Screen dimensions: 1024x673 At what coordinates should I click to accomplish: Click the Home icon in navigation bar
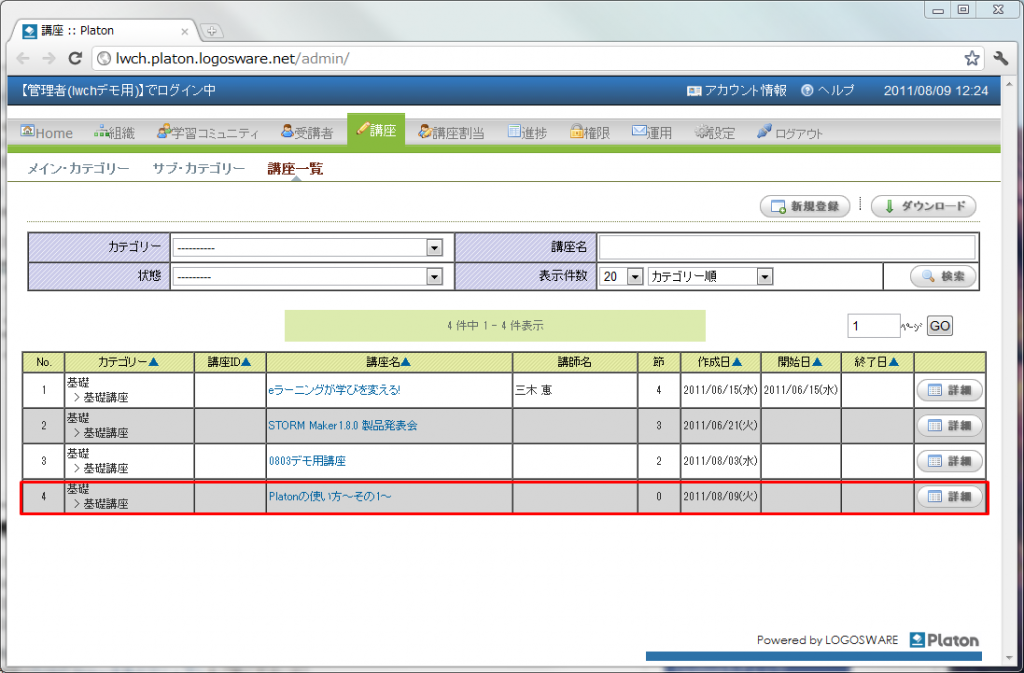pyautogui.click(x=28, y=132)
